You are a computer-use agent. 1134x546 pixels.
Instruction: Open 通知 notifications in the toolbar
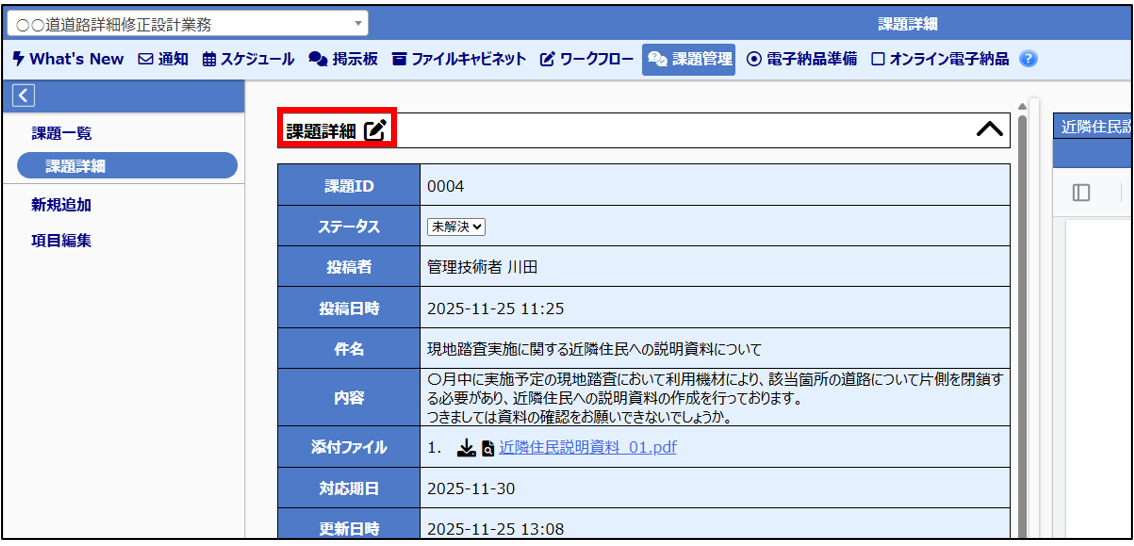(163, 59)
